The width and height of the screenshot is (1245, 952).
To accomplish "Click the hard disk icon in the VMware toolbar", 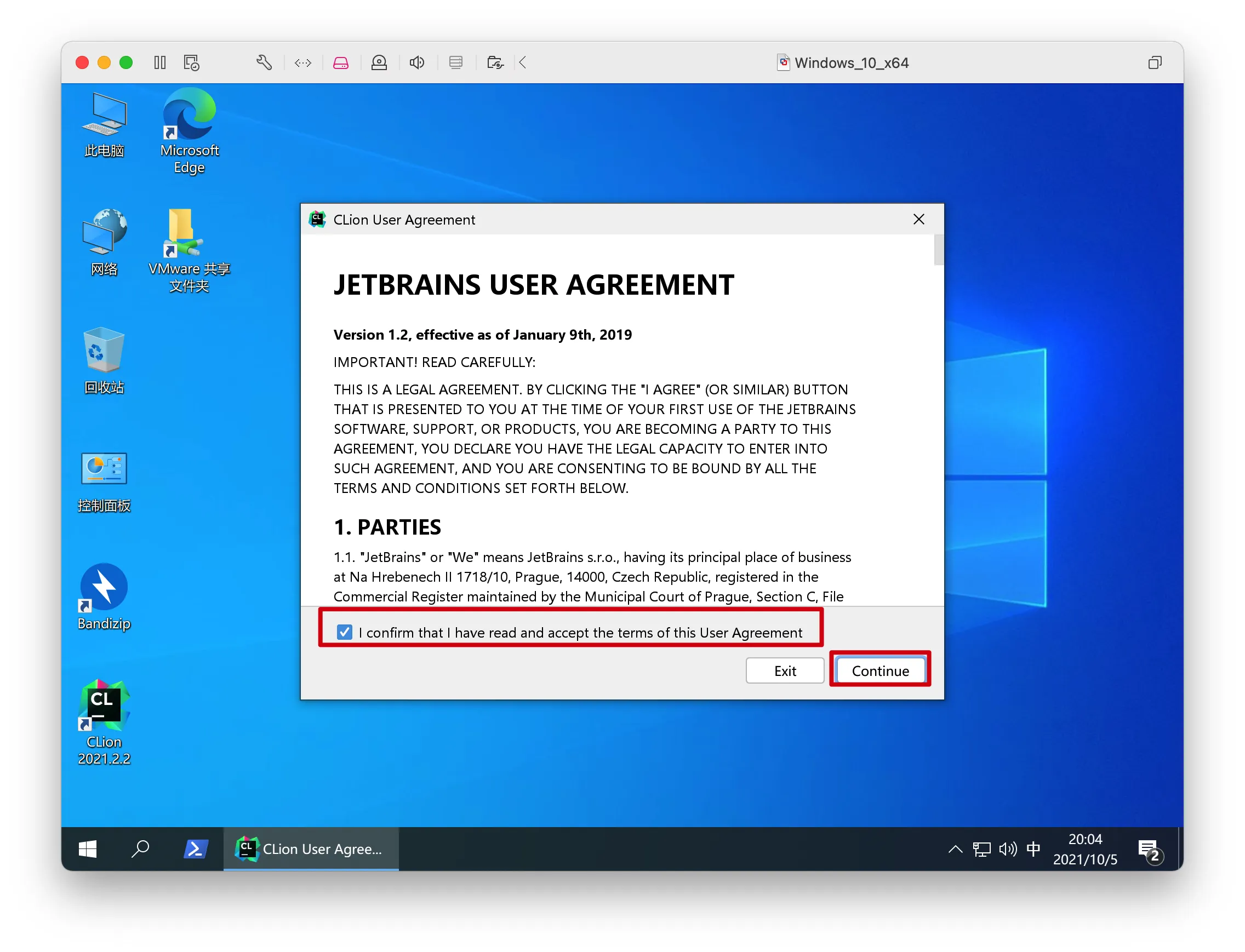I will point(341,62).
